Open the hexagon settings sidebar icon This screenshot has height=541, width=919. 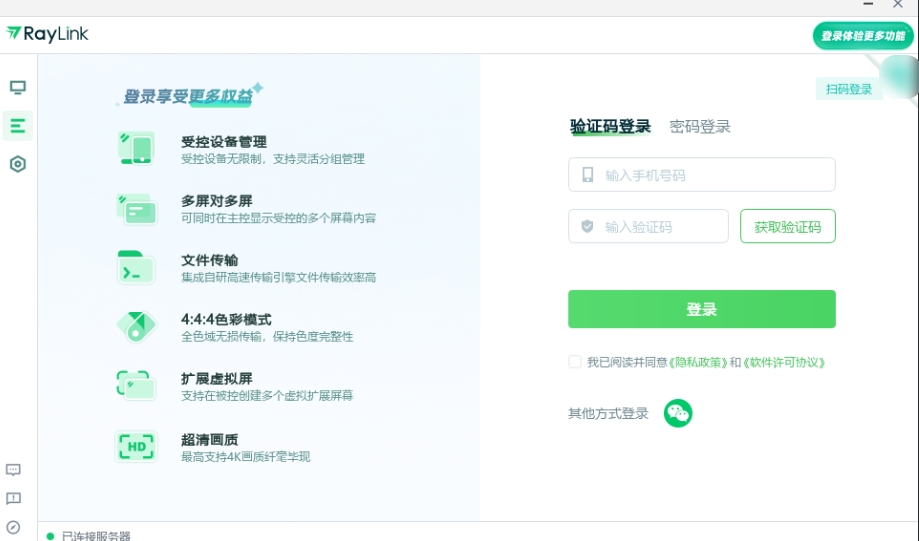(18, 164)
